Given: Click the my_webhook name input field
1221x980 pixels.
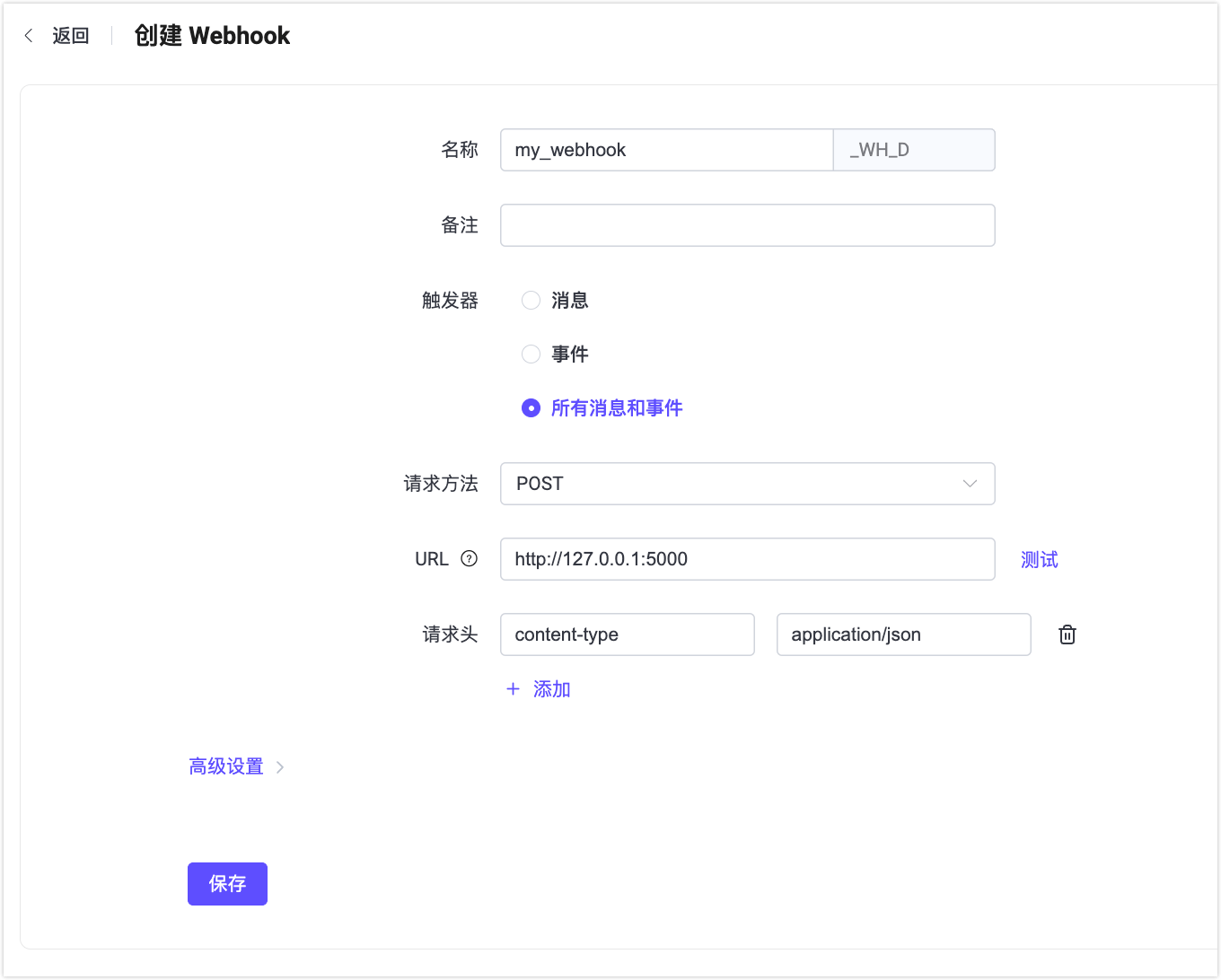Looking at the screenshot, I should click(666, 150).
